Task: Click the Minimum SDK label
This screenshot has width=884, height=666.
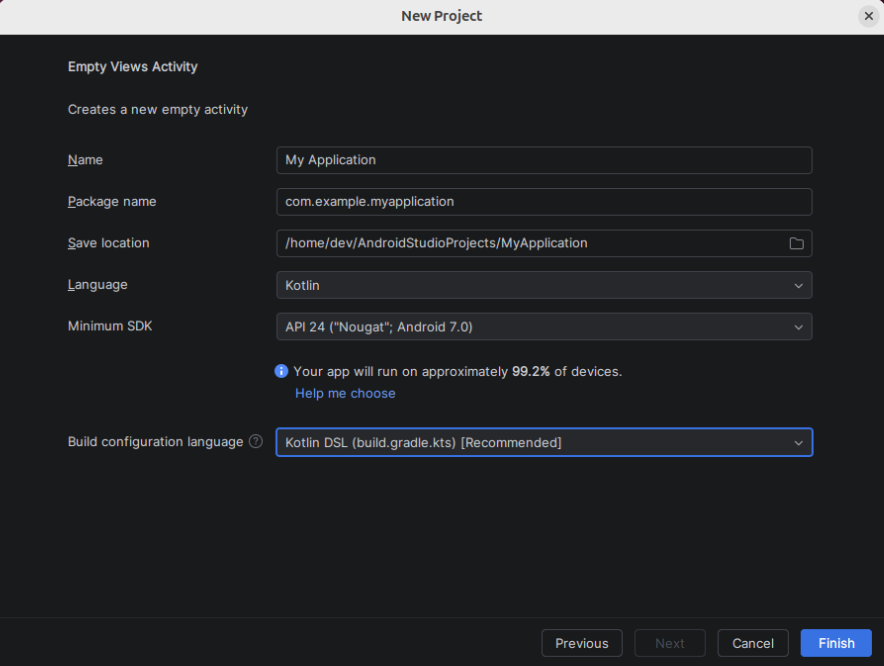Action: click(110, 326)
